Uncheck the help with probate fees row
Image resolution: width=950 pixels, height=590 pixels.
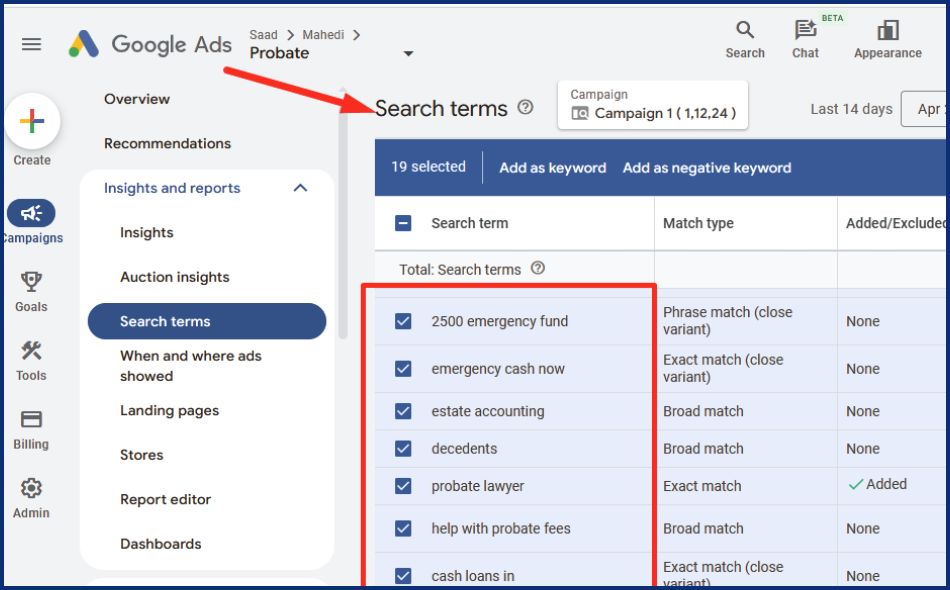point(403,528)
